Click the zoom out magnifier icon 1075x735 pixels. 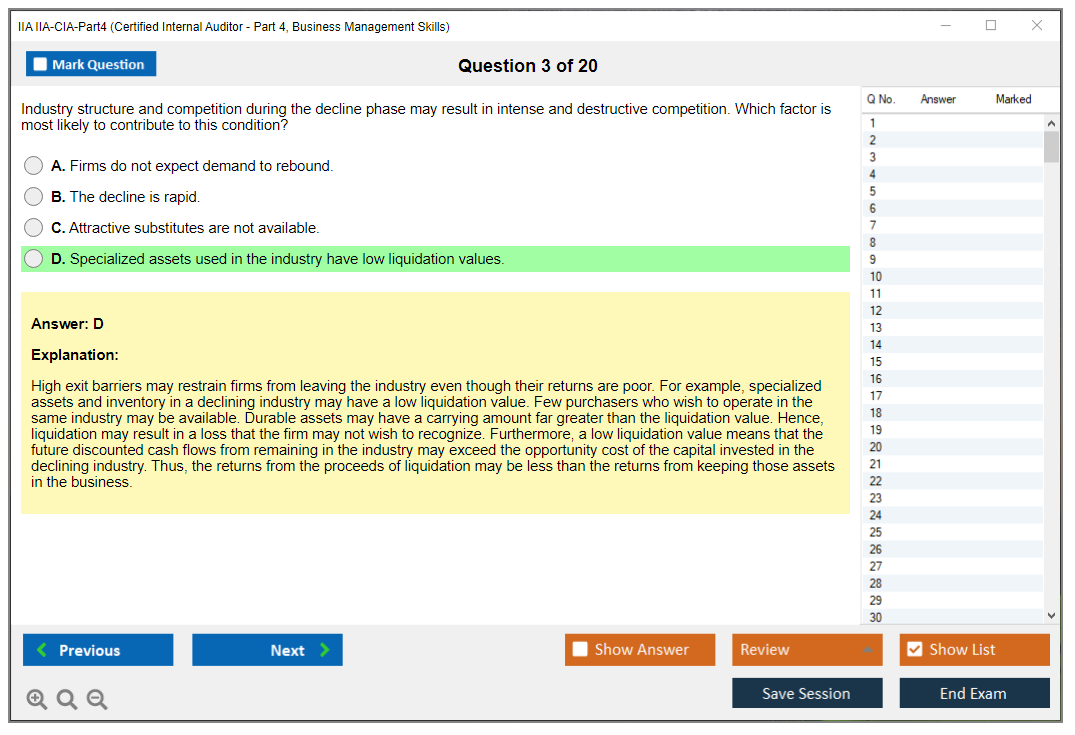click(97, 699)
